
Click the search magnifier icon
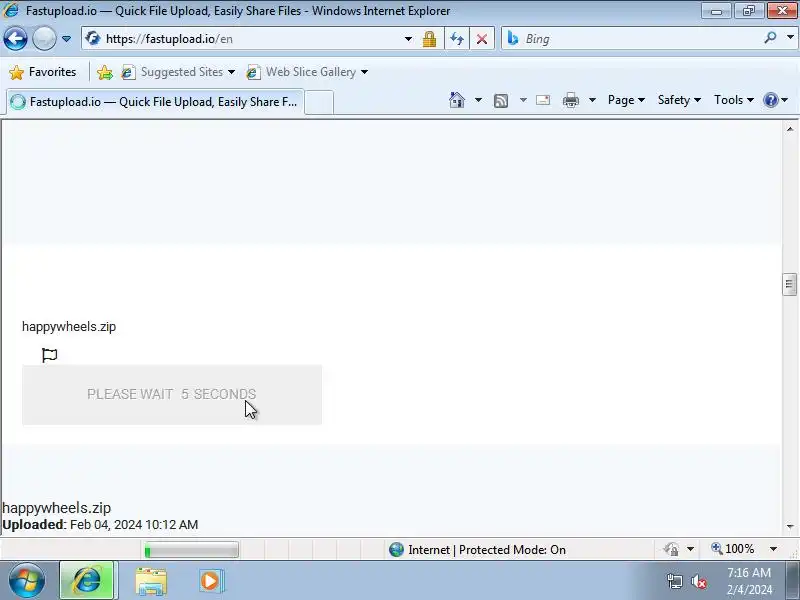(770, 38)
